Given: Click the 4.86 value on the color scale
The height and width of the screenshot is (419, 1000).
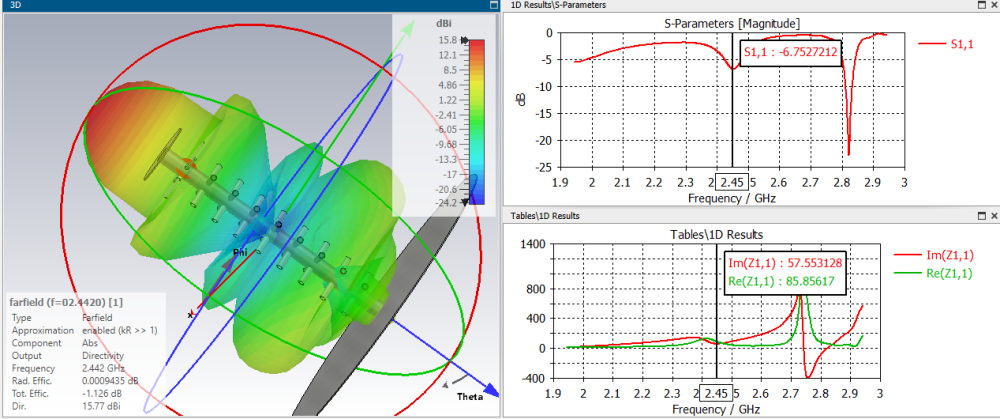Looking at the screenshot, I should coord(446,85).
